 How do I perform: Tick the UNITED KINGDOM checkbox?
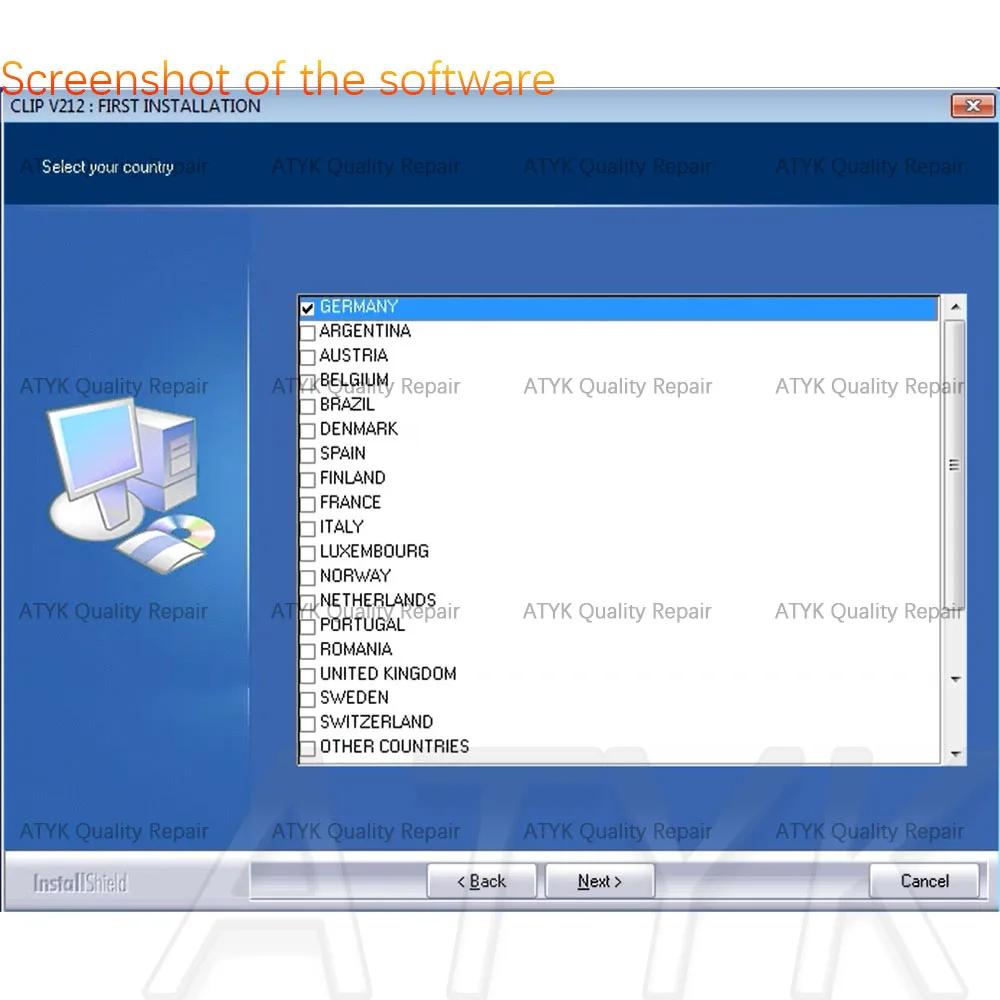[x=307, y=675]
